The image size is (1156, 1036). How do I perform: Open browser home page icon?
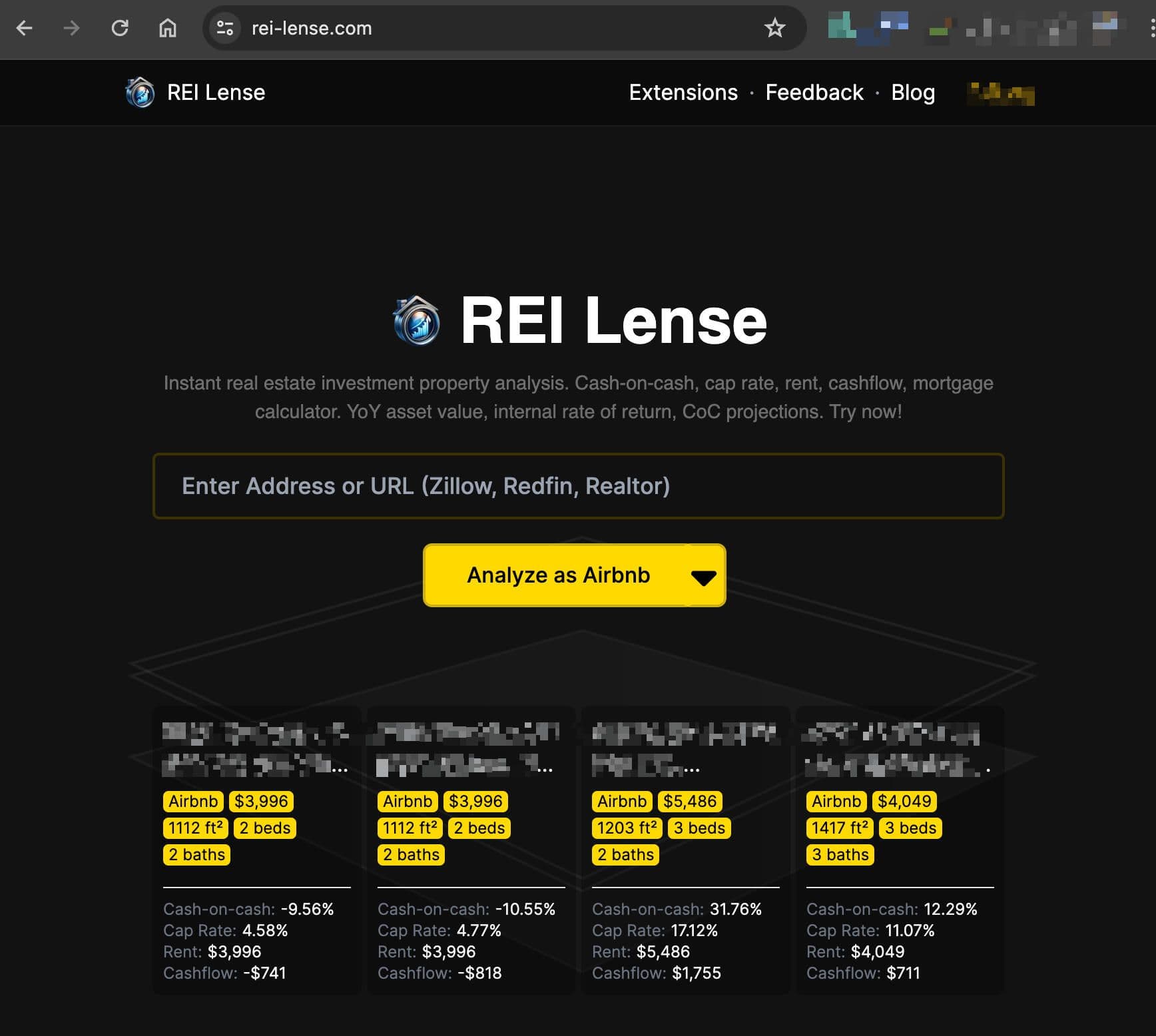[x=168, y=28]
